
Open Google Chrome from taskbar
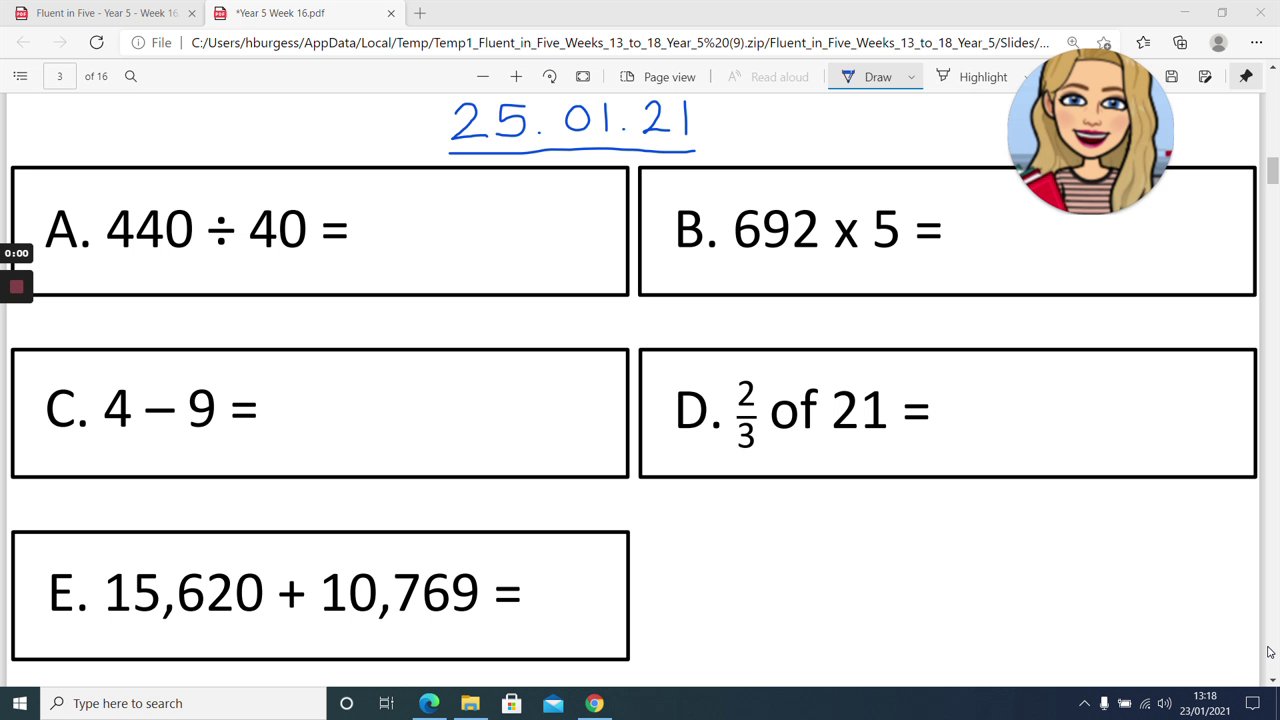point(594,704)
